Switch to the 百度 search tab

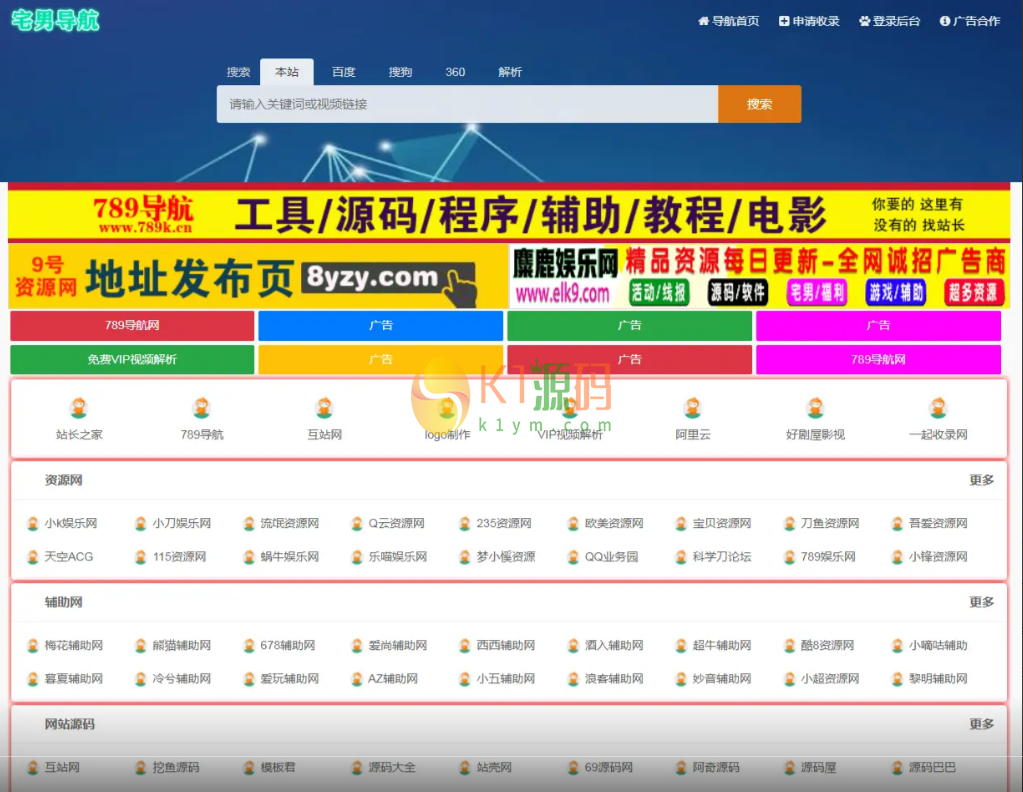click(x=343, y=72)
